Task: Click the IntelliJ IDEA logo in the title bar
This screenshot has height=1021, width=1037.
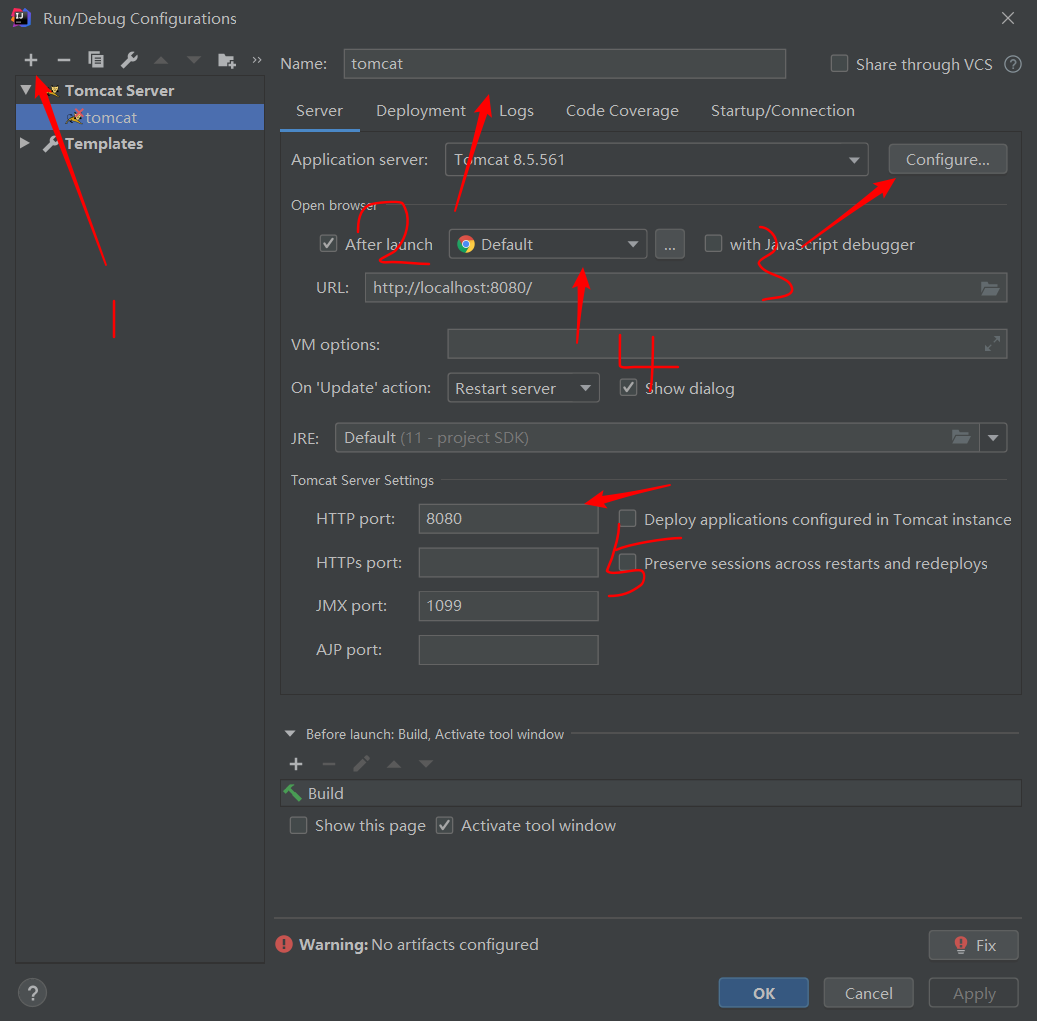Action: [x=21, y=18]
